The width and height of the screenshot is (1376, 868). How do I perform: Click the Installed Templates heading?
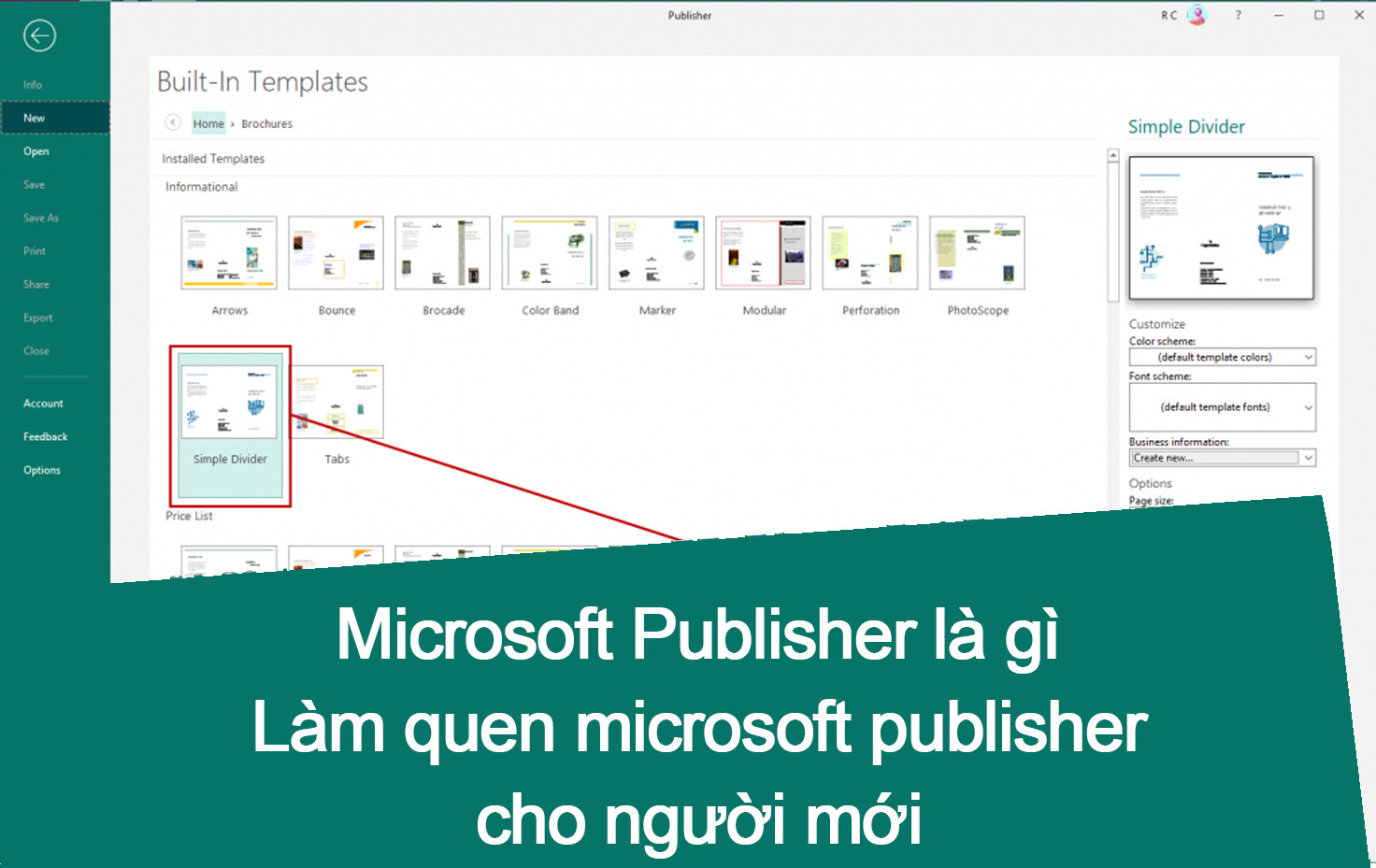[213, 159]
